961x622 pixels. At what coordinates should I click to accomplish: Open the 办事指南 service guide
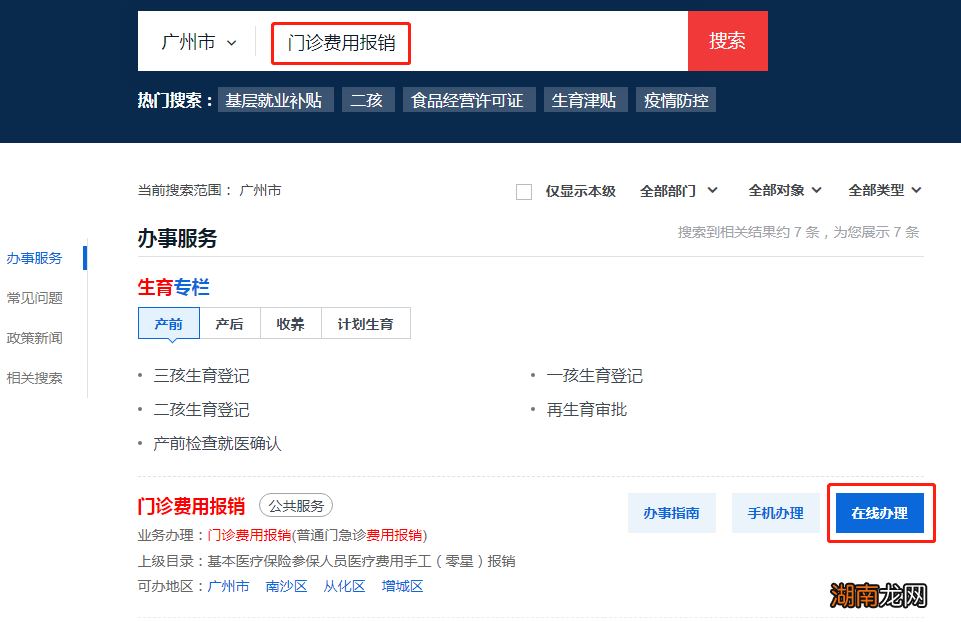coord(671,512)
